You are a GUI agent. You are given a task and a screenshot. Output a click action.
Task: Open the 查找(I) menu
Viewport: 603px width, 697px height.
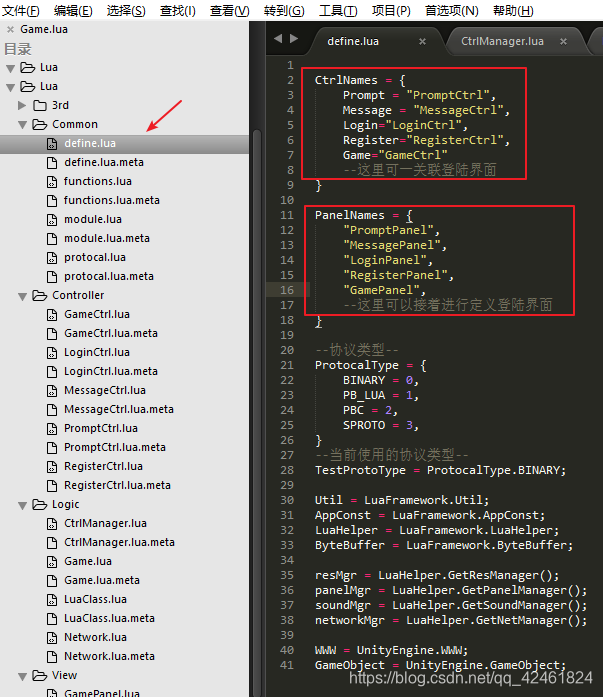point(178,10)
